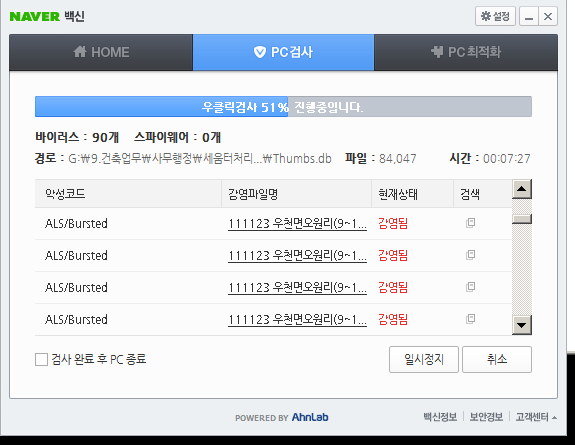
Task: Click the search icon in third ALS/Bursted row
Action: point(470,287)
